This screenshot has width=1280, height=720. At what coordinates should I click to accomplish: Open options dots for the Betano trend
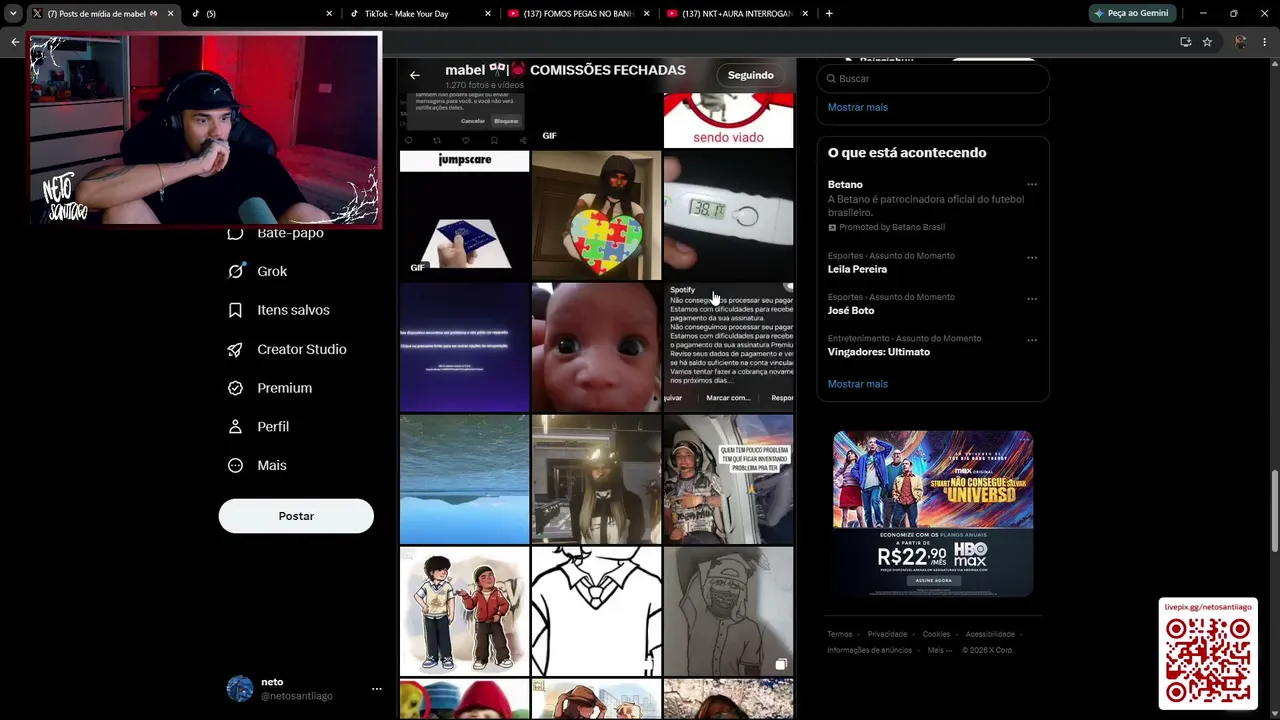click(x=1032, y=184)
